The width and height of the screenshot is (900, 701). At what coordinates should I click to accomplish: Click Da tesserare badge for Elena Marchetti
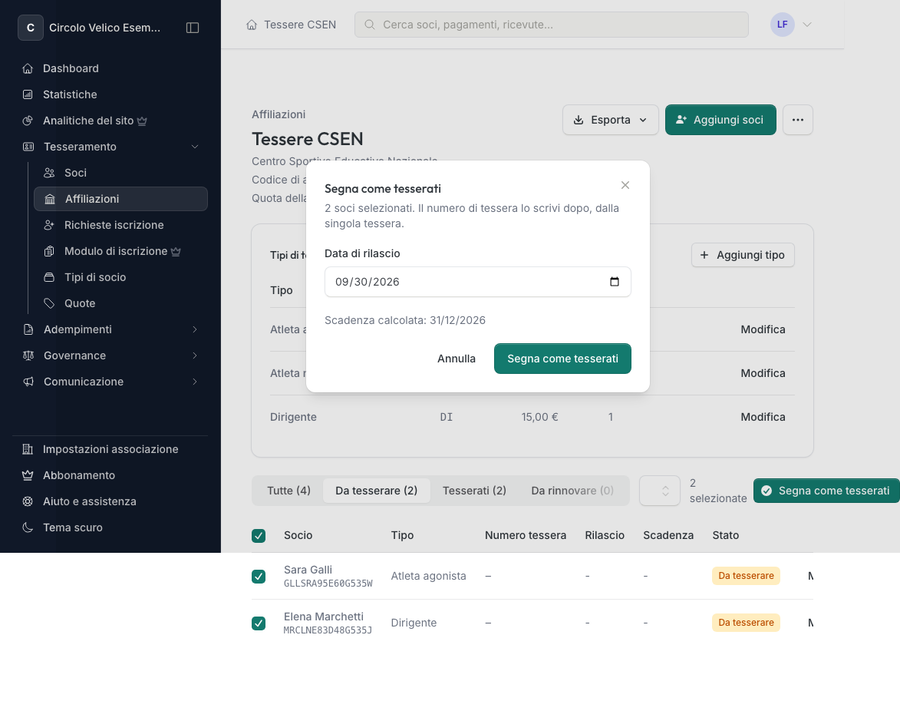click(x=746, y=623)
